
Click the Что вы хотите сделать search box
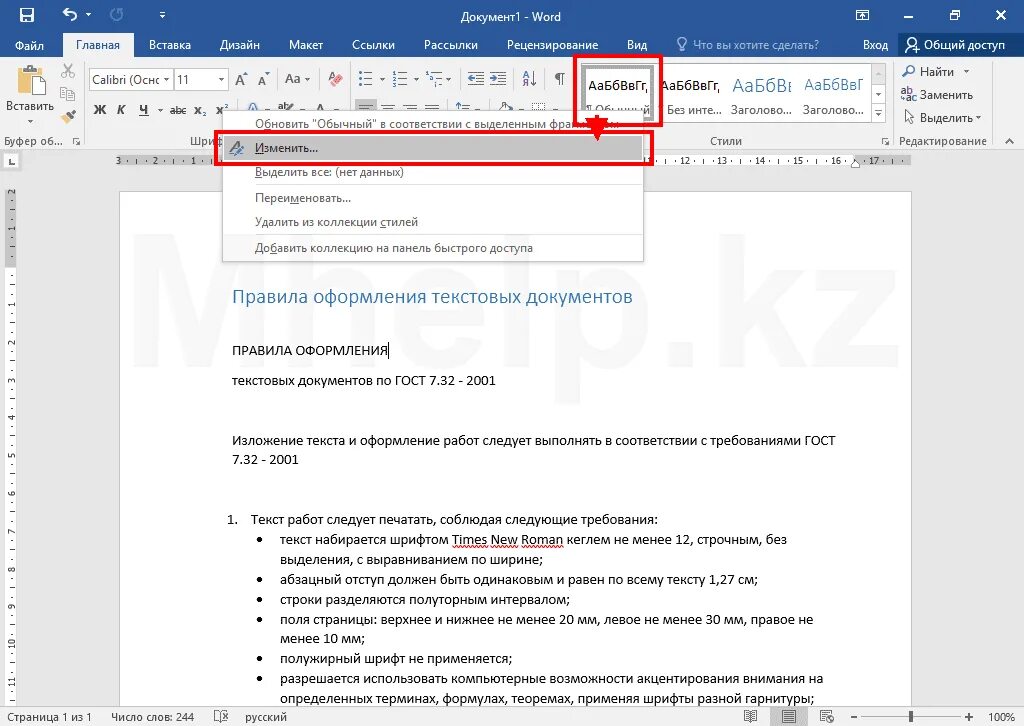[748, 45]
